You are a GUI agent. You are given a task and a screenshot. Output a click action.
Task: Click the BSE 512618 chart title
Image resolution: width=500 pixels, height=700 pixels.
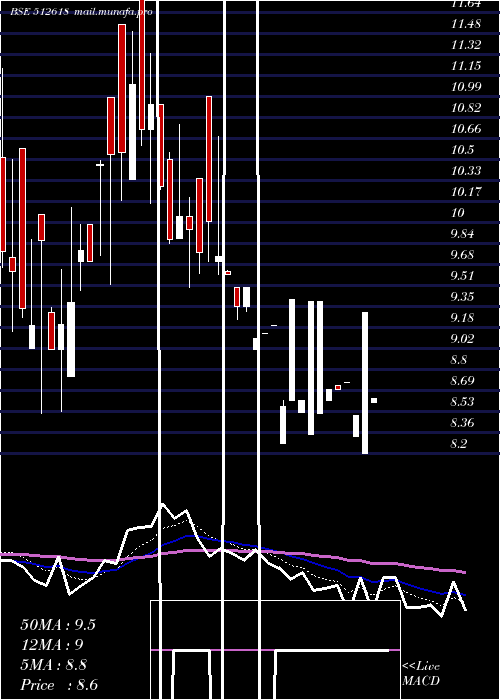pos(40,12)
